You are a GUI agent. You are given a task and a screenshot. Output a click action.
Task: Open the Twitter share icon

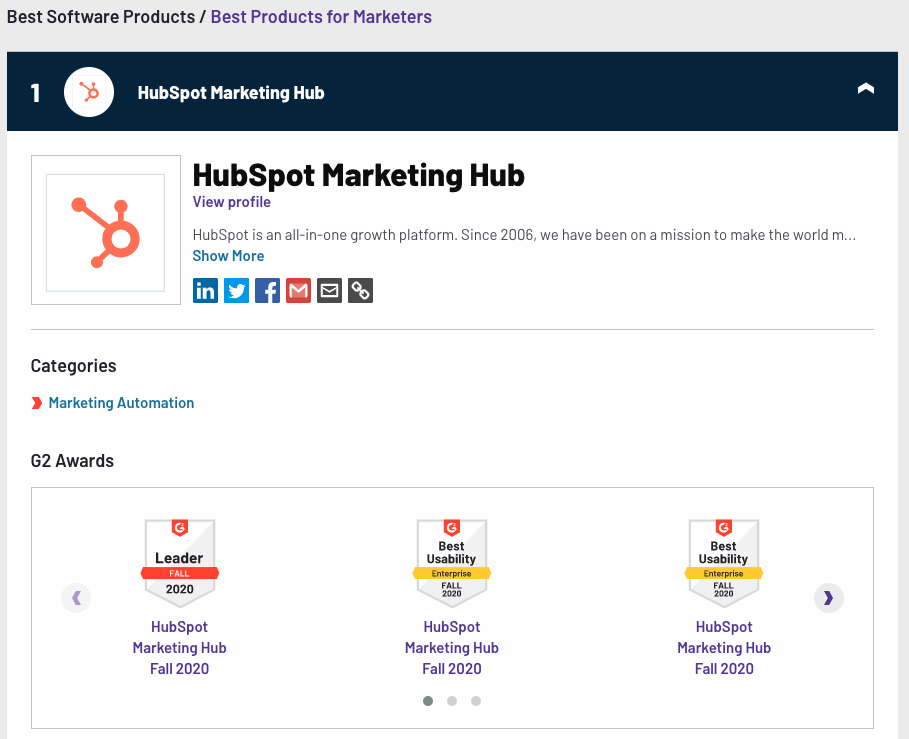click(x=236, y=290)
